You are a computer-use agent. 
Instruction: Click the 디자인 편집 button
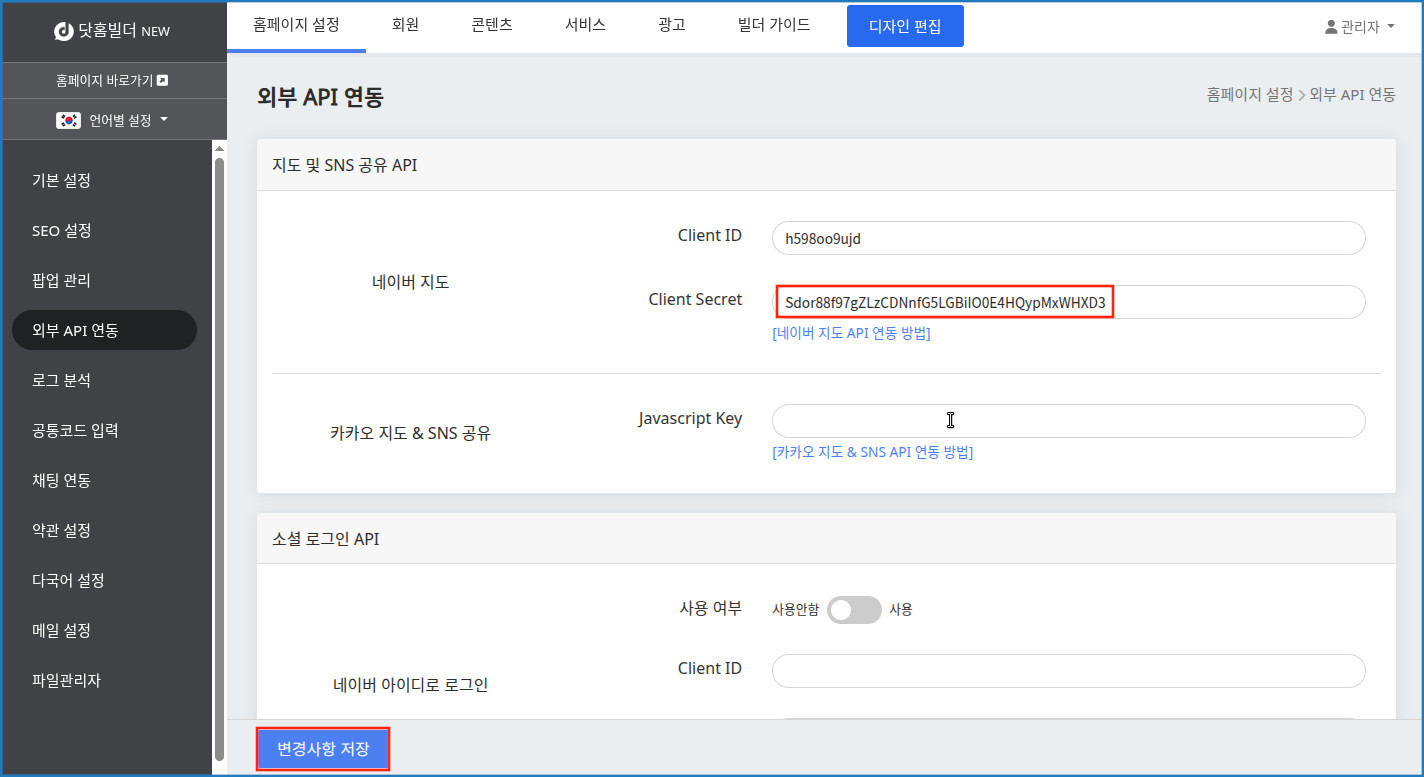click(x=905, y=26)
